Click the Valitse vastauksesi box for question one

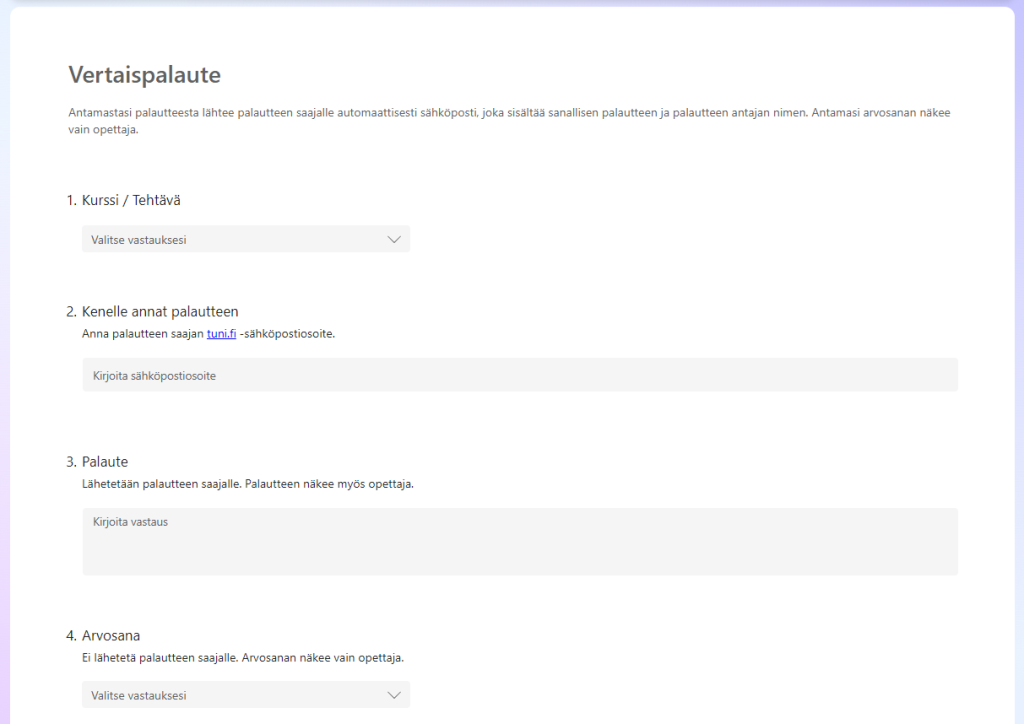[x=245, y=238]
